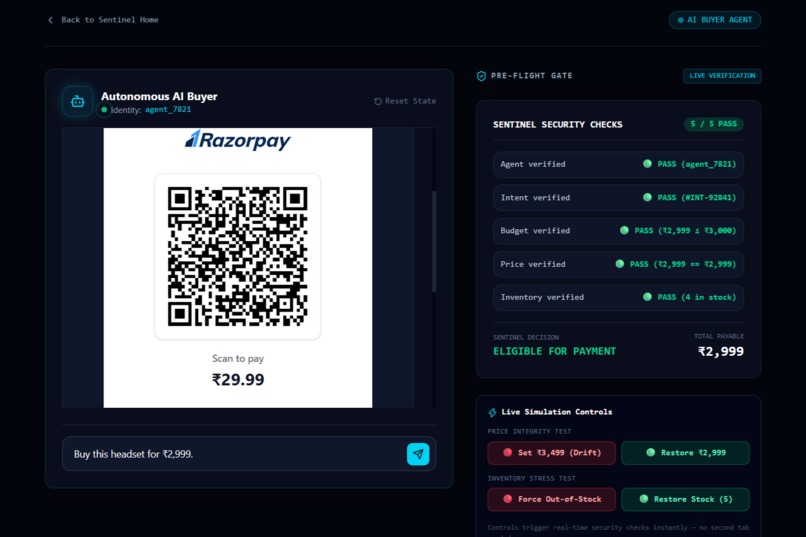Click PASS (4 in stock) status
This screenshot has width=806, height=537.
coord(690,297)
